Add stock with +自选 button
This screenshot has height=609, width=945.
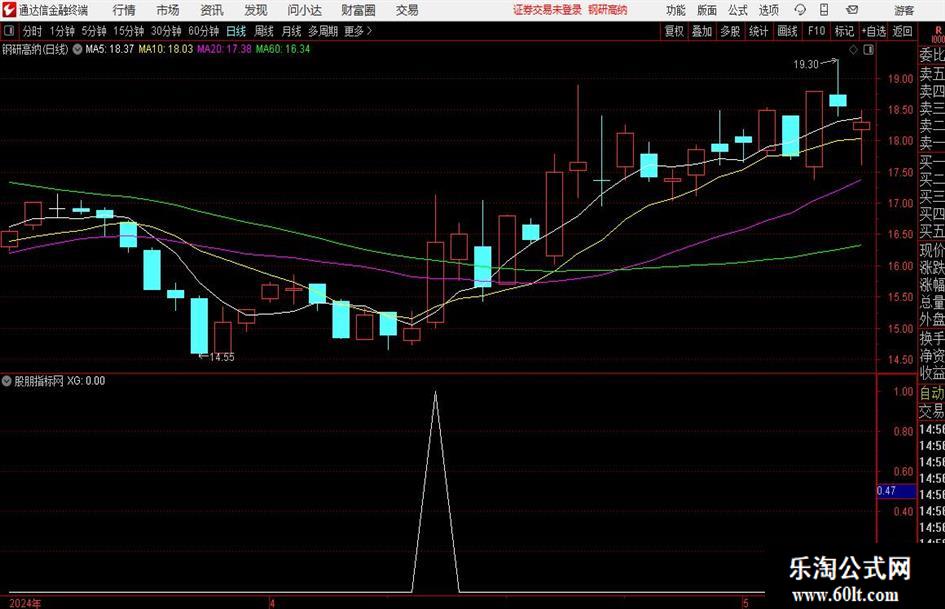pos(873,31)
